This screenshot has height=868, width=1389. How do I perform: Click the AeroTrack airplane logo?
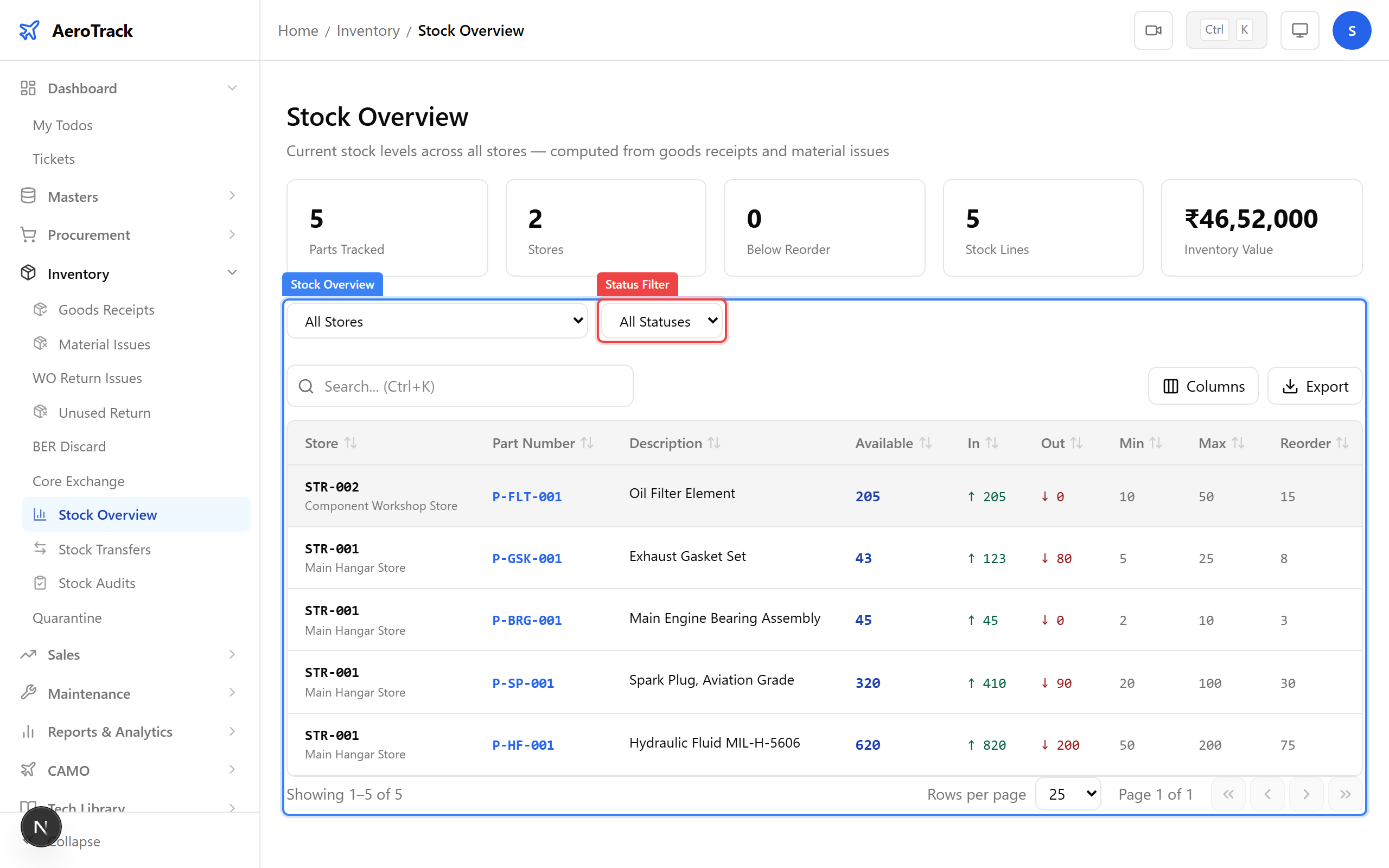pyautogui.click(x=29, y=30)
